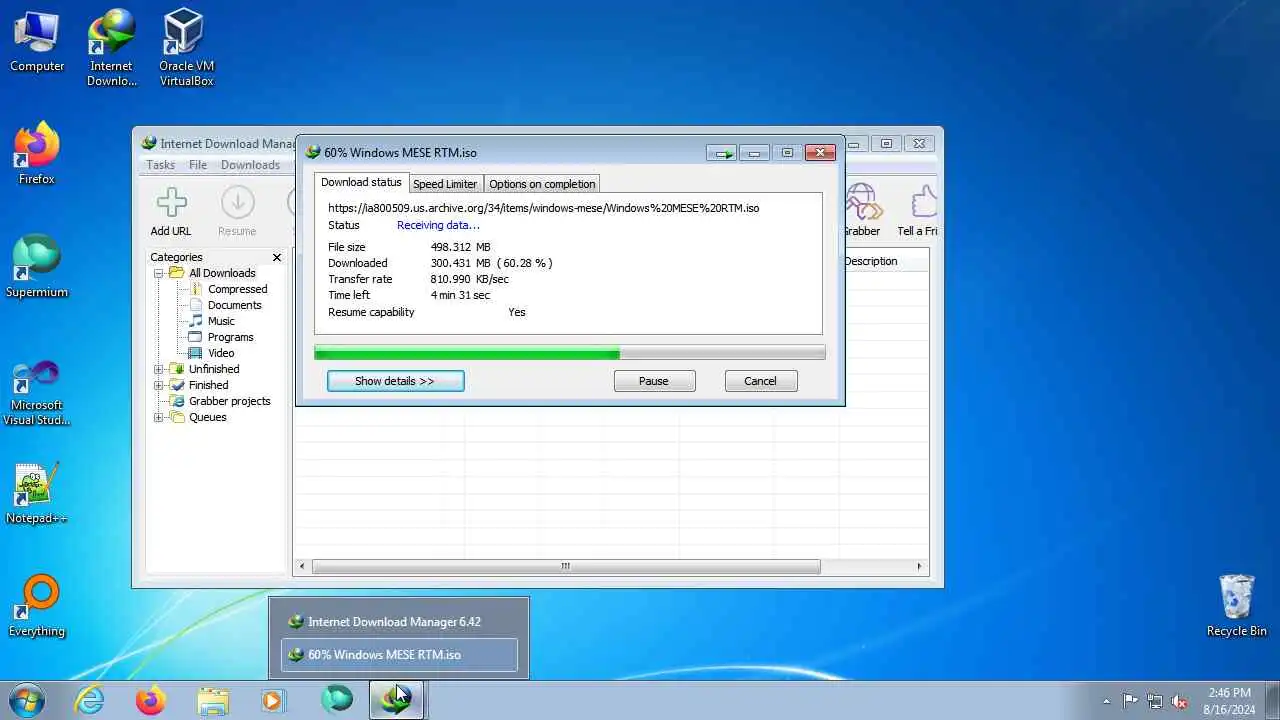
Task: Switch to Download status tab
Action: click(x=361, y=182)
